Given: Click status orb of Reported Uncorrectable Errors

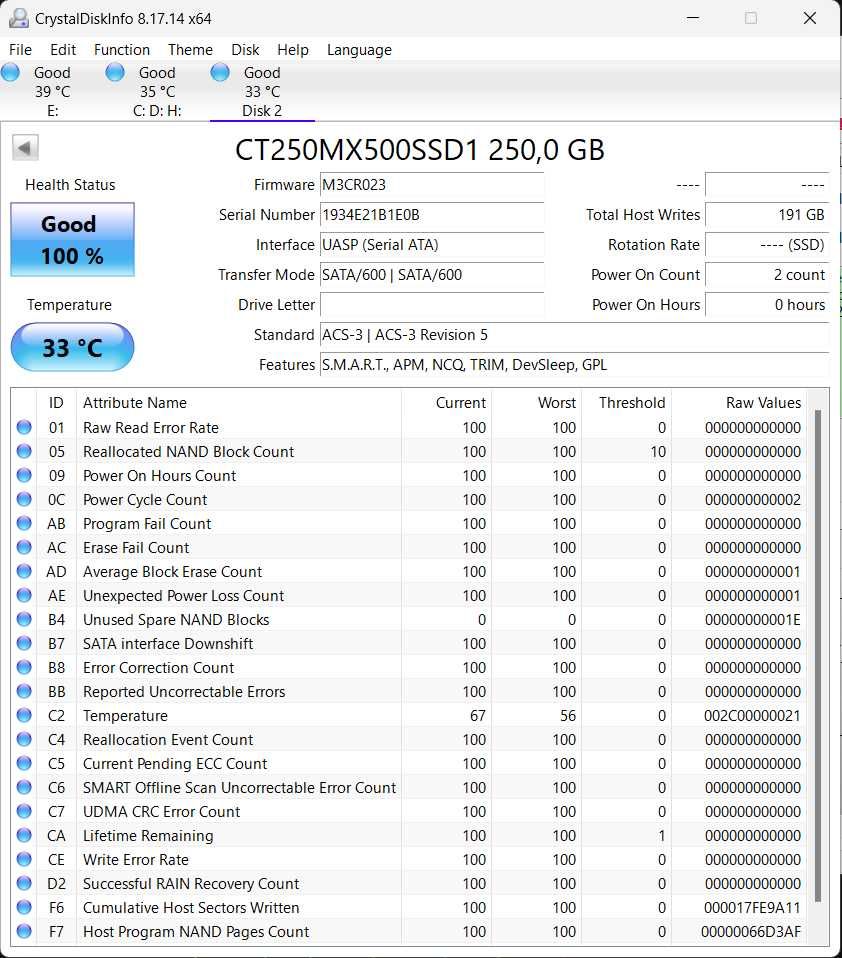Looking at the screenshot, I should [x=24, y=691].
